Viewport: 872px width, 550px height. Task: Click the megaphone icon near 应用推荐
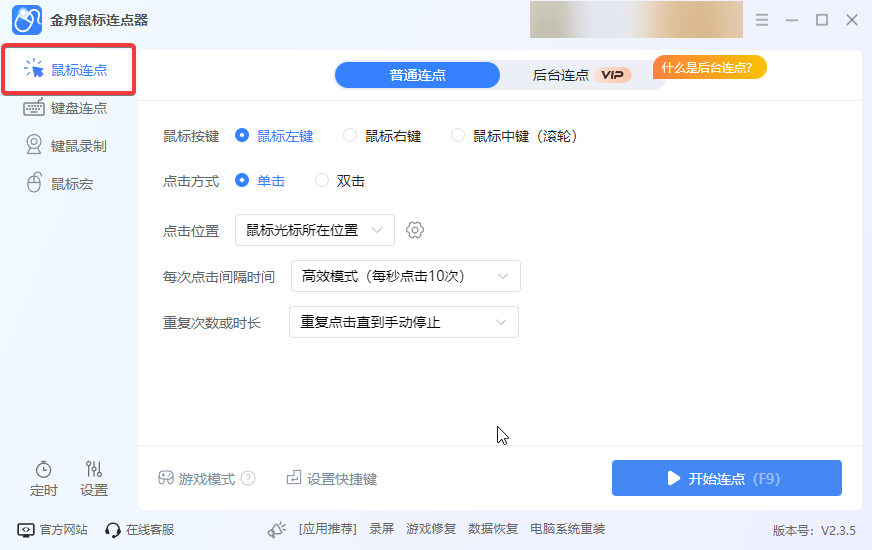pos(277,529)
